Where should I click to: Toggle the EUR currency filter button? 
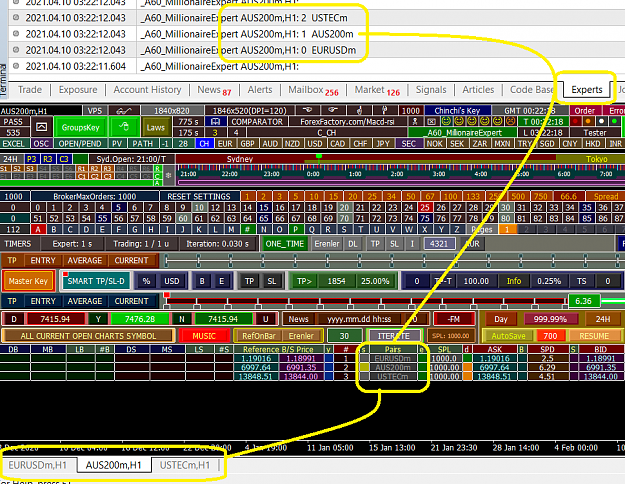coord(225,144)
